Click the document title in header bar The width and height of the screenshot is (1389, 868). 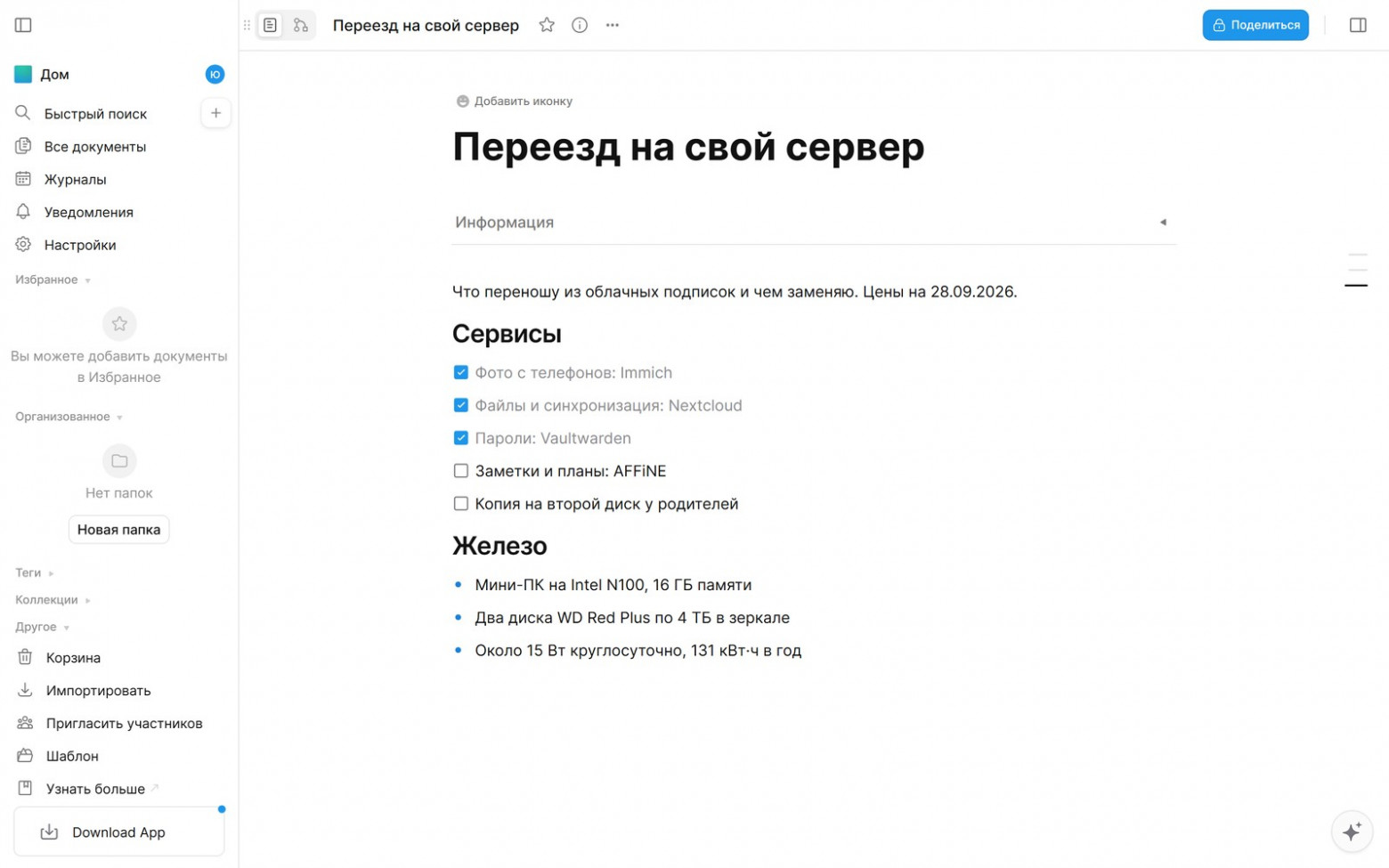click(x=426, y=26)
